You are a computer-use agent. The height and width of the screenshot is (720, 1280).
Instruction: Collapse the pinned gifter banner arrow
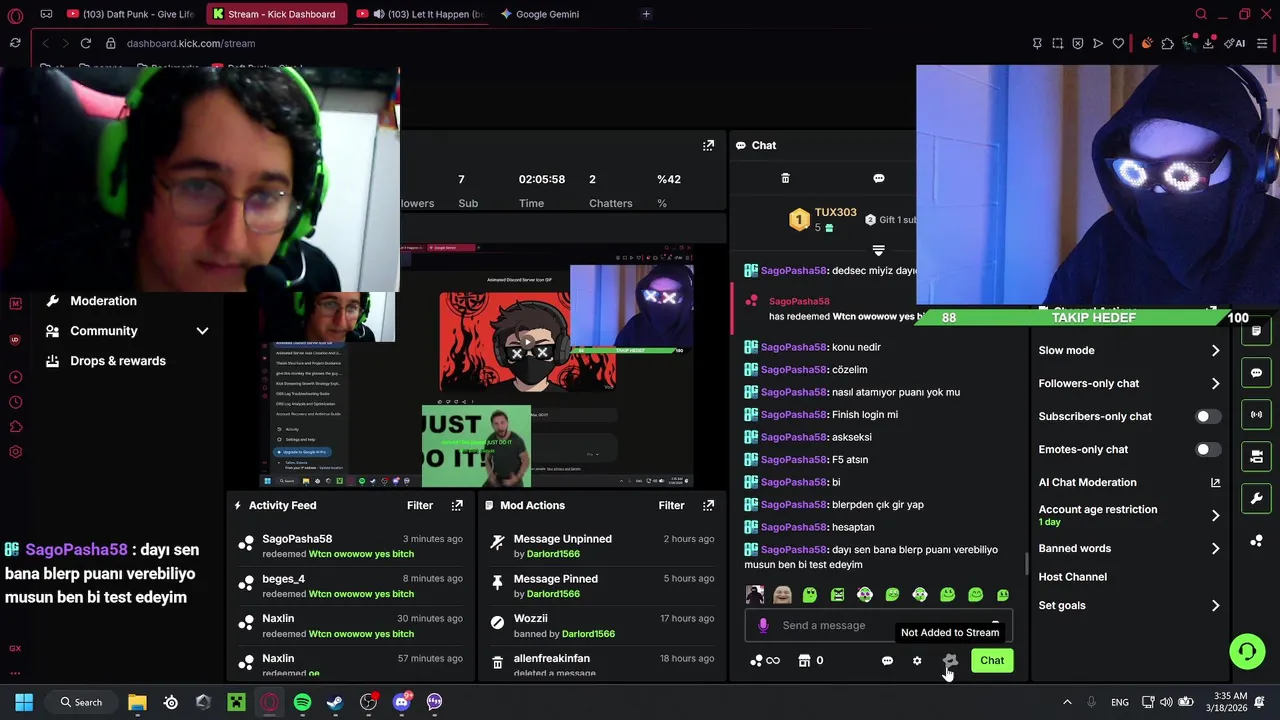click(x=878, y=250)
